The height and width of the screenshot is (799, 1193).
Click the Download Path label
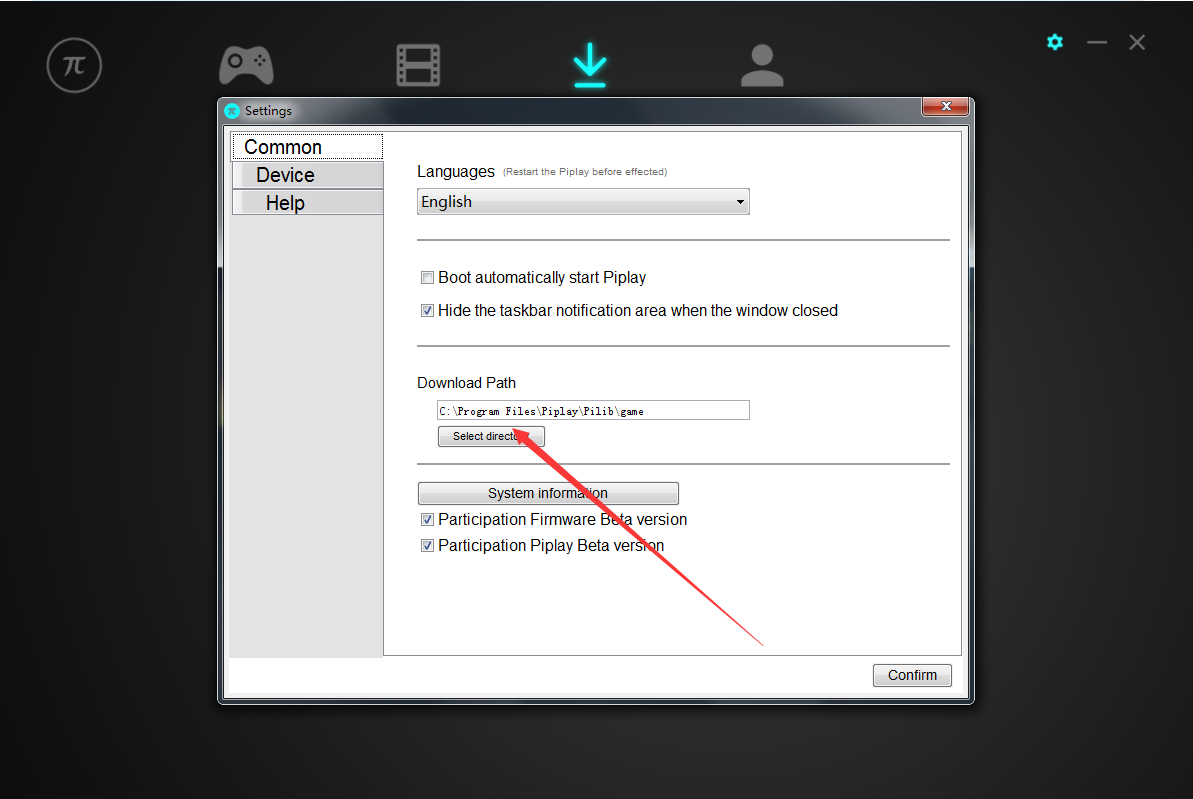466,383
